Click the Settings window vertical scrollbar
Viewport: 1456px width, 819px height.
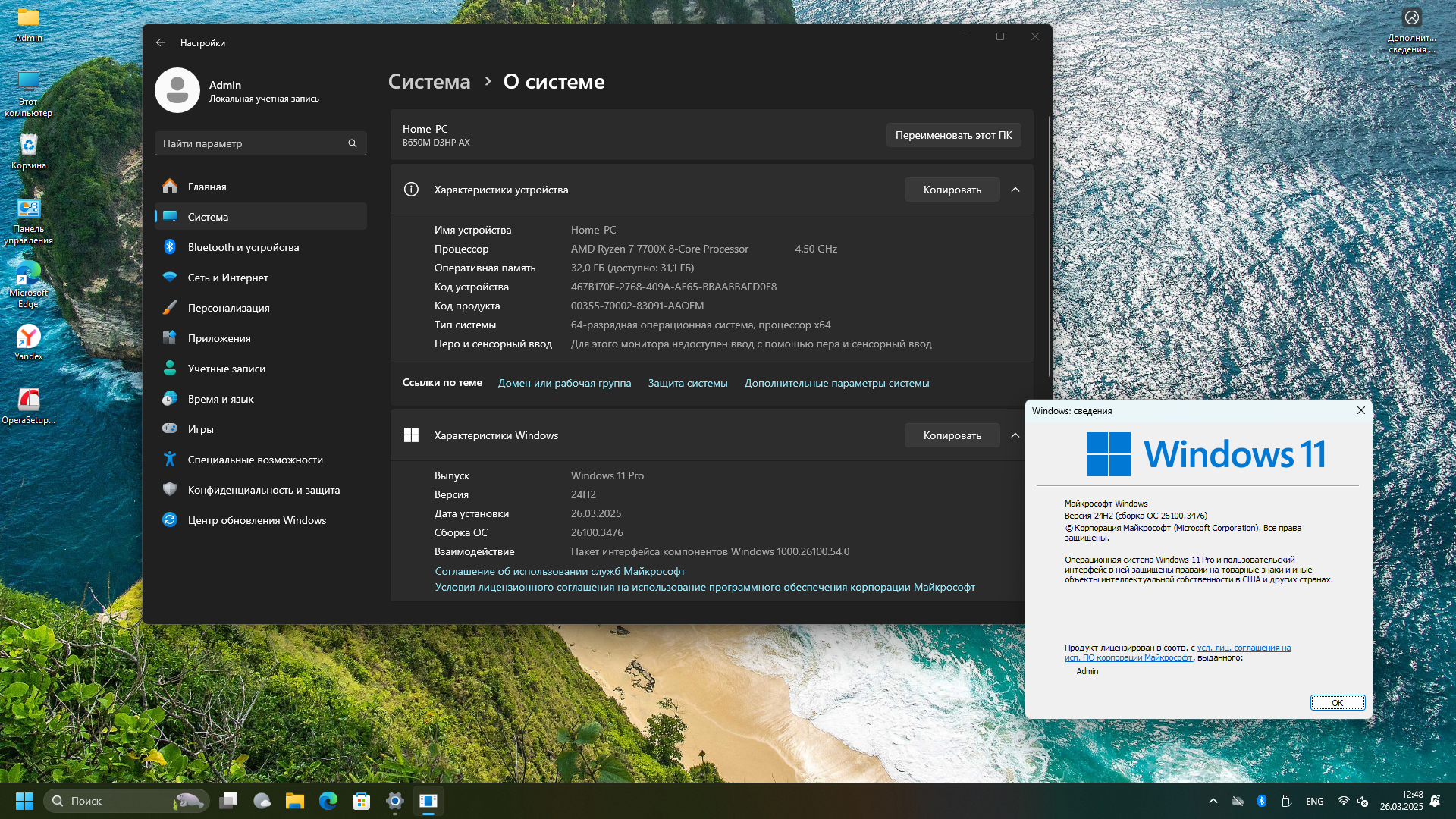coord(1050,246)
